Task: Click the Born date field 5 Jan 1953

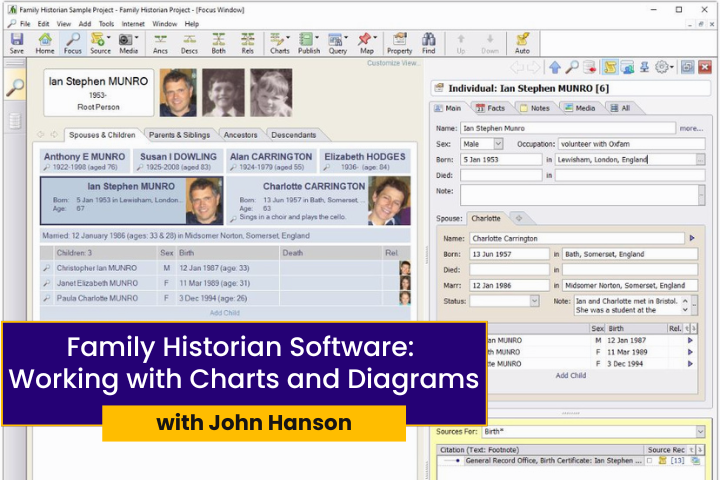Action: point(501,160)
